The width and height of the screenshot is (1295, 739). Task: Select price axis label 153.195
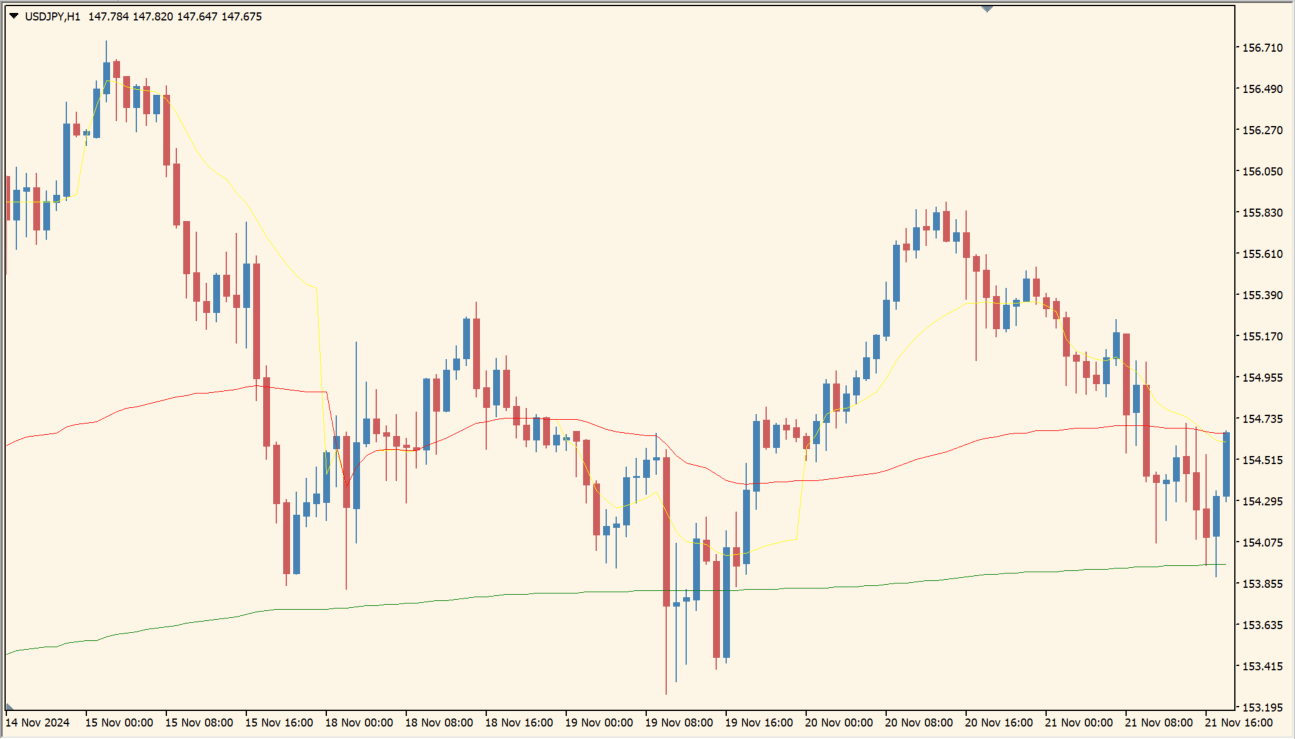(1262, 708)
